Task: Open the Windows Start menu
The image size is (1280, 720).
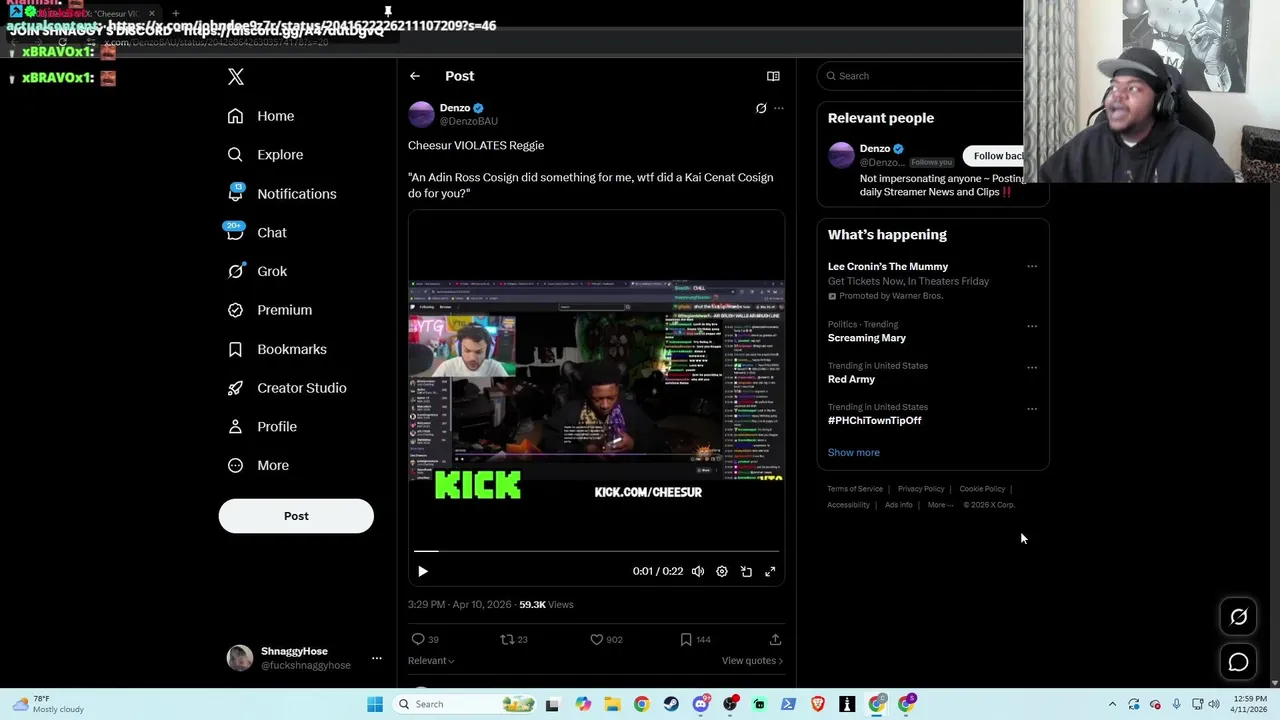Action: coord(375,704)
